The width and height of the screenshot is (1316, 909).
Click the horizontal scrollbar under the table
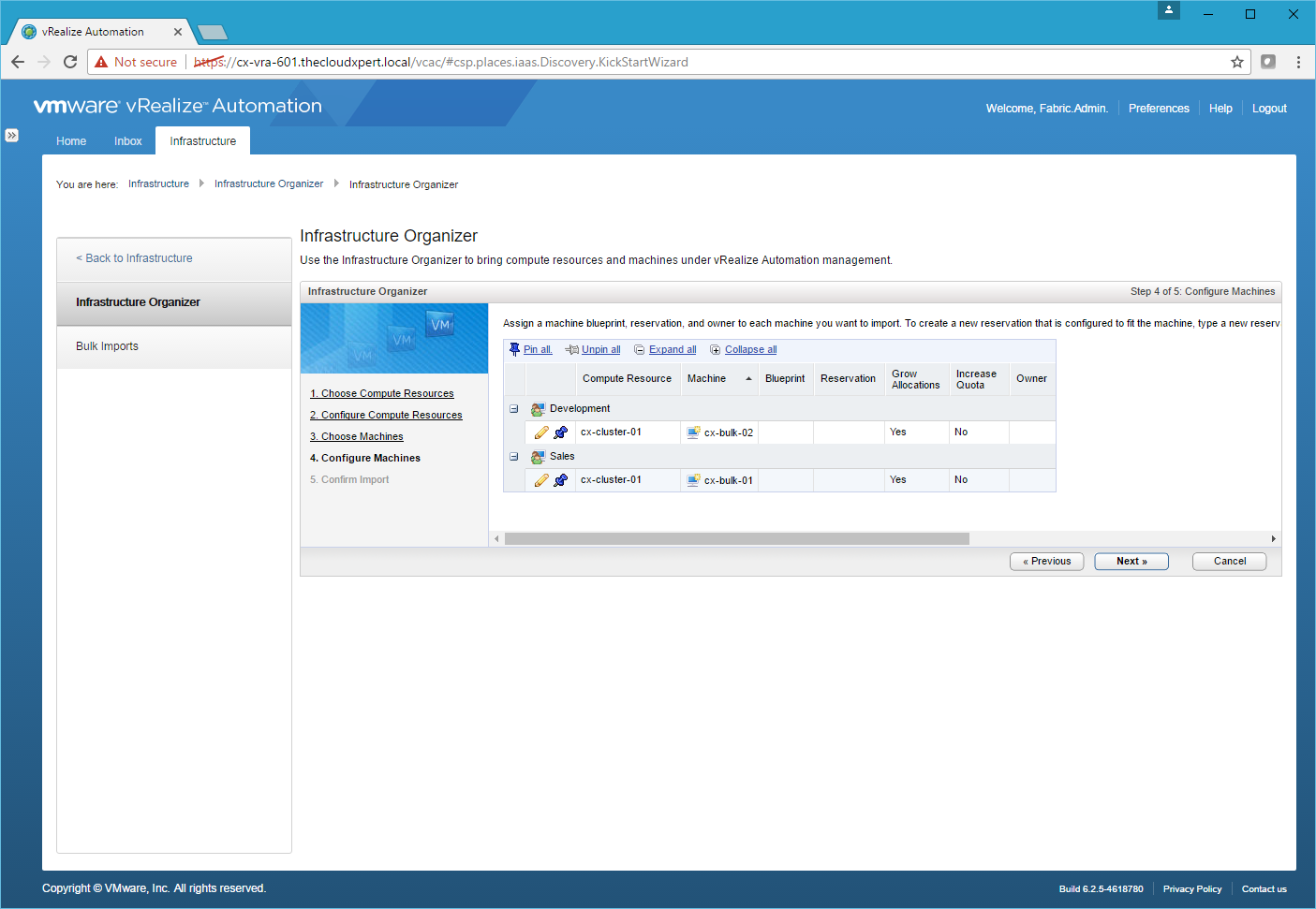(736, 539)
